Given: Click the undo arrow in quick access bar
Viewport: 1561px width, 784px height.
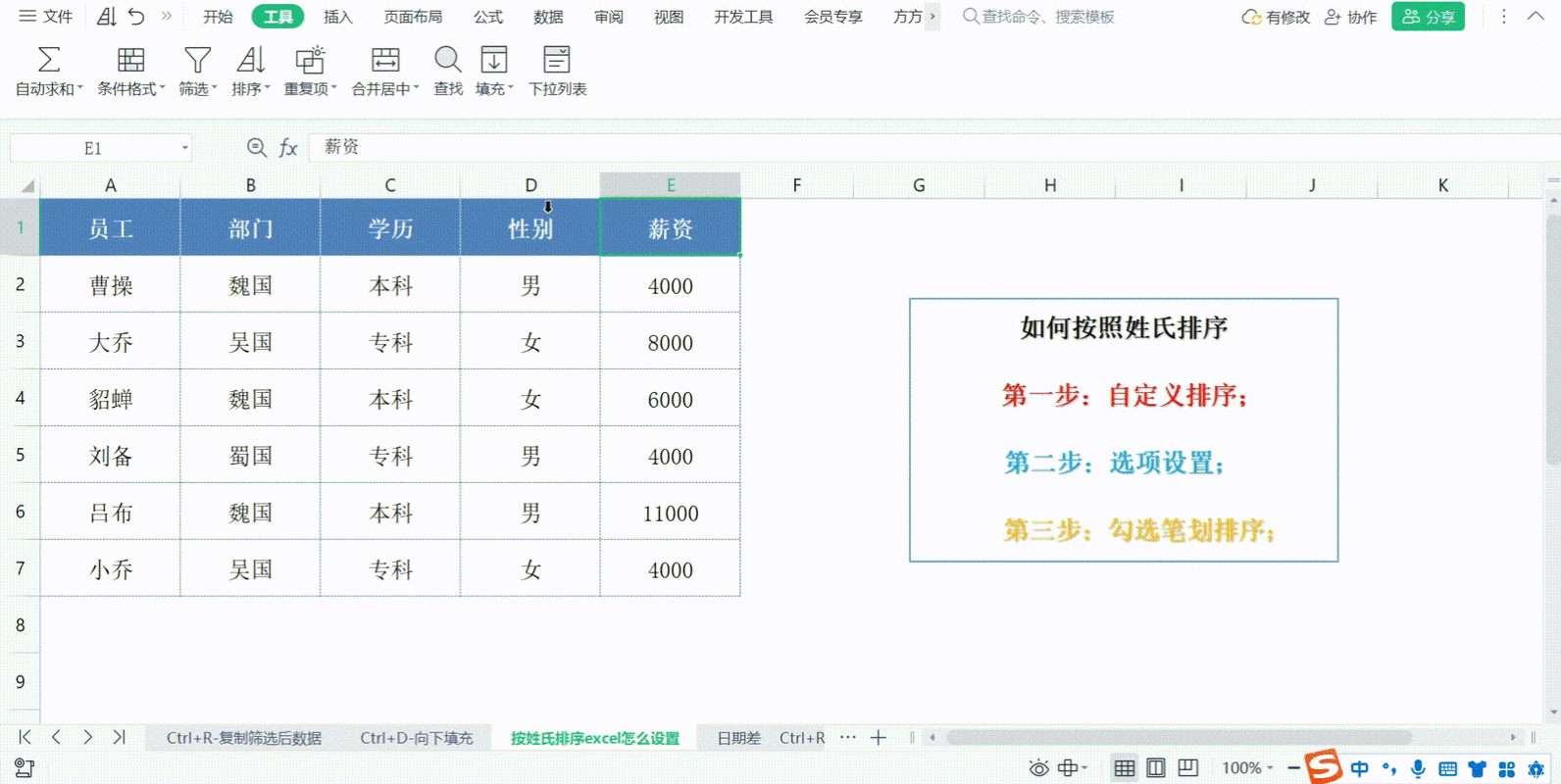Looking at the screenshot, I should click(x=136, y=17).
